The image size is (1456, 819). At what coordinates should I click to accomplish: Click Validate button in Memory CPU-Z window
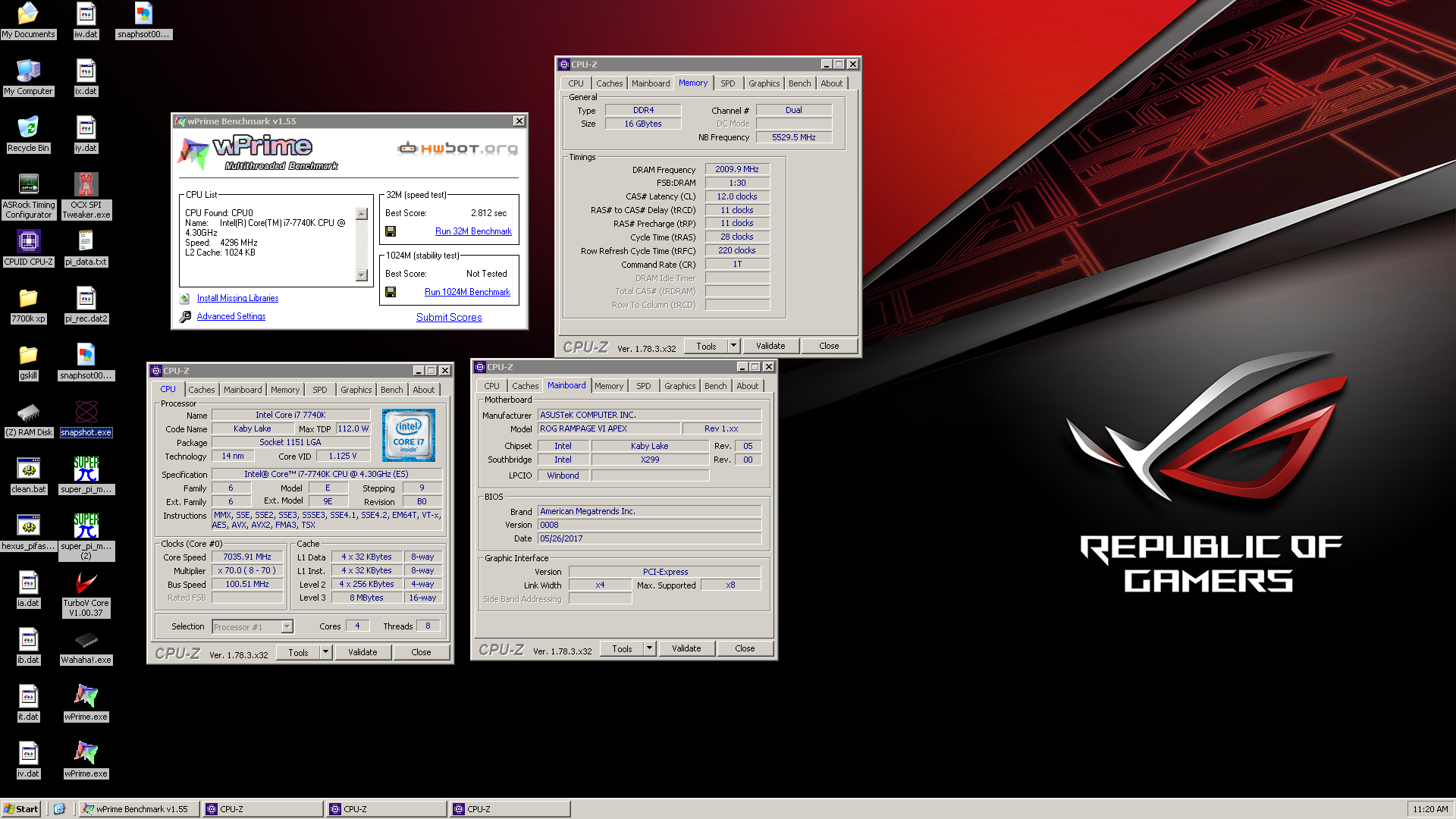770,346
